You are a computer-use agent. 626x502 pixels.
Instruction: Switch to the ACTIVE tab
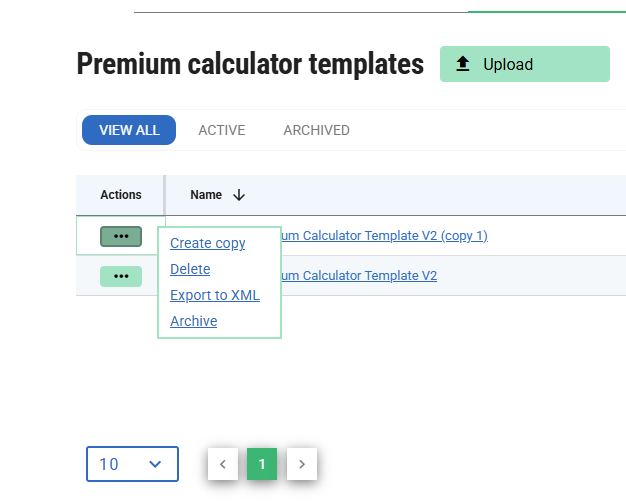coord(221,130)
